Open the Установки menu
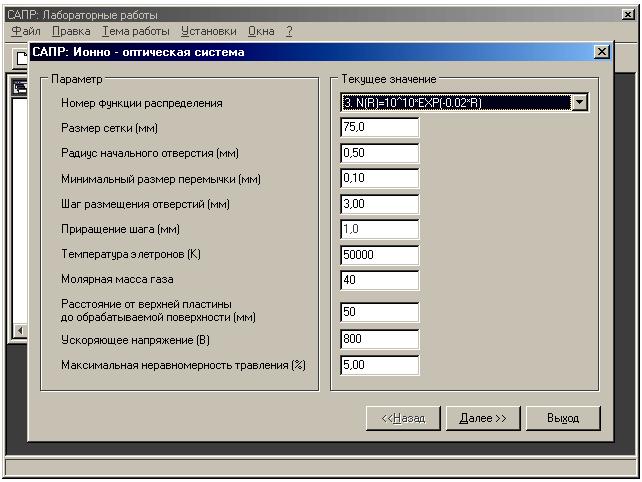The image size is (642, 482). point(209,31)
